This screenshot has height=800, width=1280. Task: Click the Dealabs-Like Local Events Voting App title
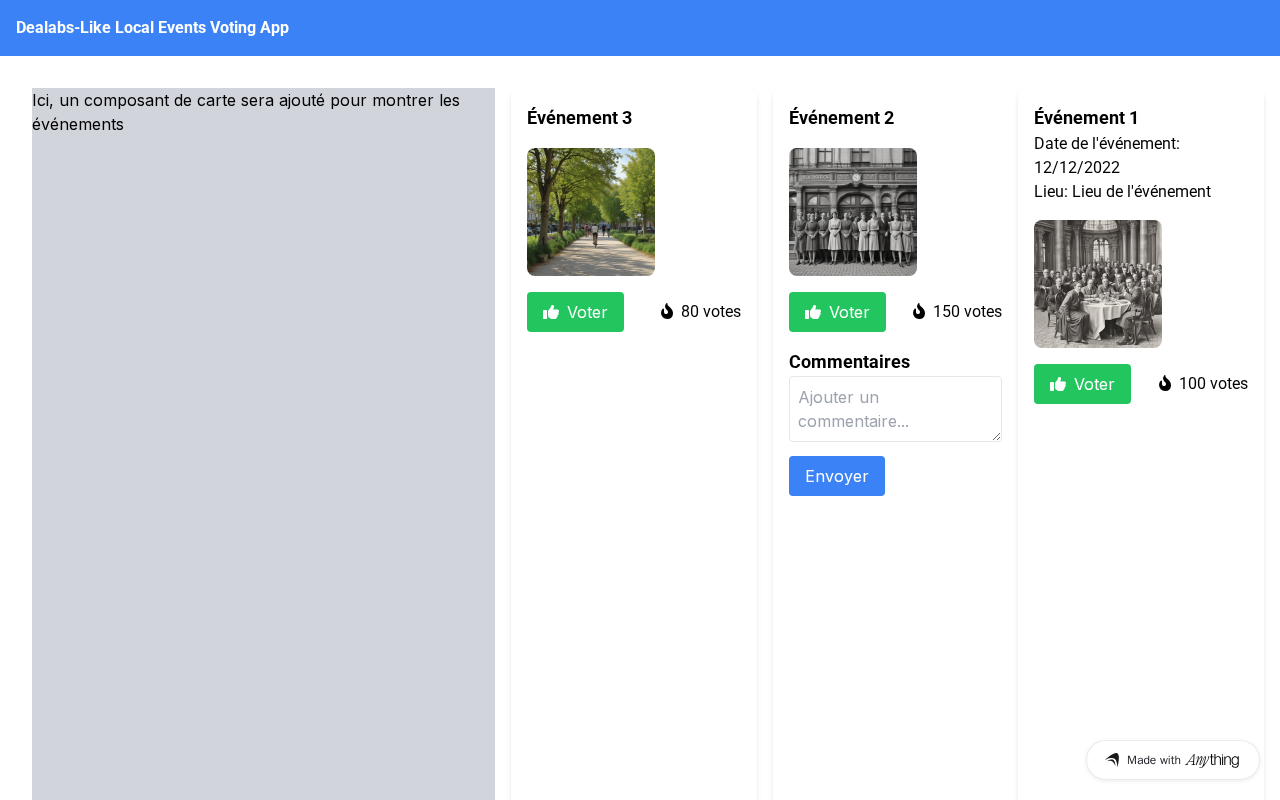click(x=152, y=28)
